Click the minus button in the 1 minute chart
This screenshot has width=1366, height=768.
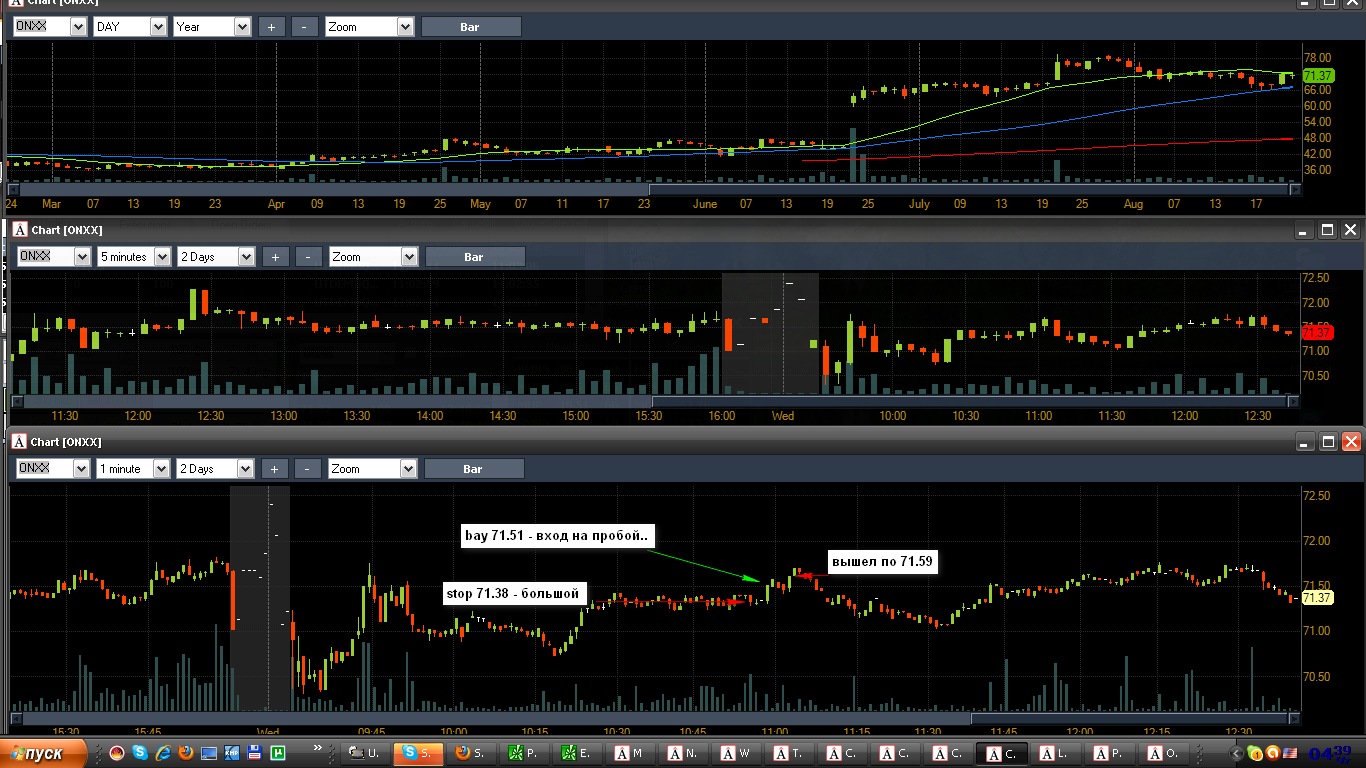coord(308,468)
